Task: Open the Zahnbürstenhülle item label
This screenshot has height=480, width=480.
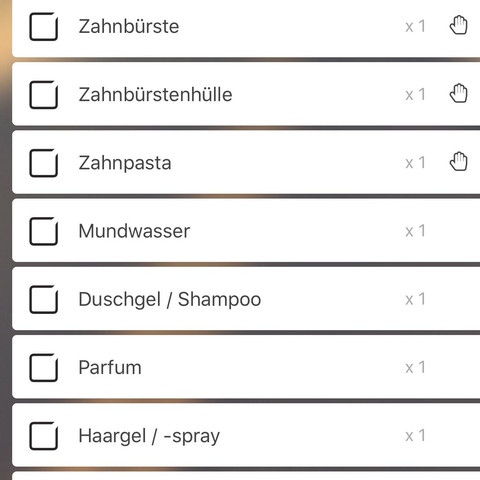Action: pyautogui.click(x=155, y=94)
